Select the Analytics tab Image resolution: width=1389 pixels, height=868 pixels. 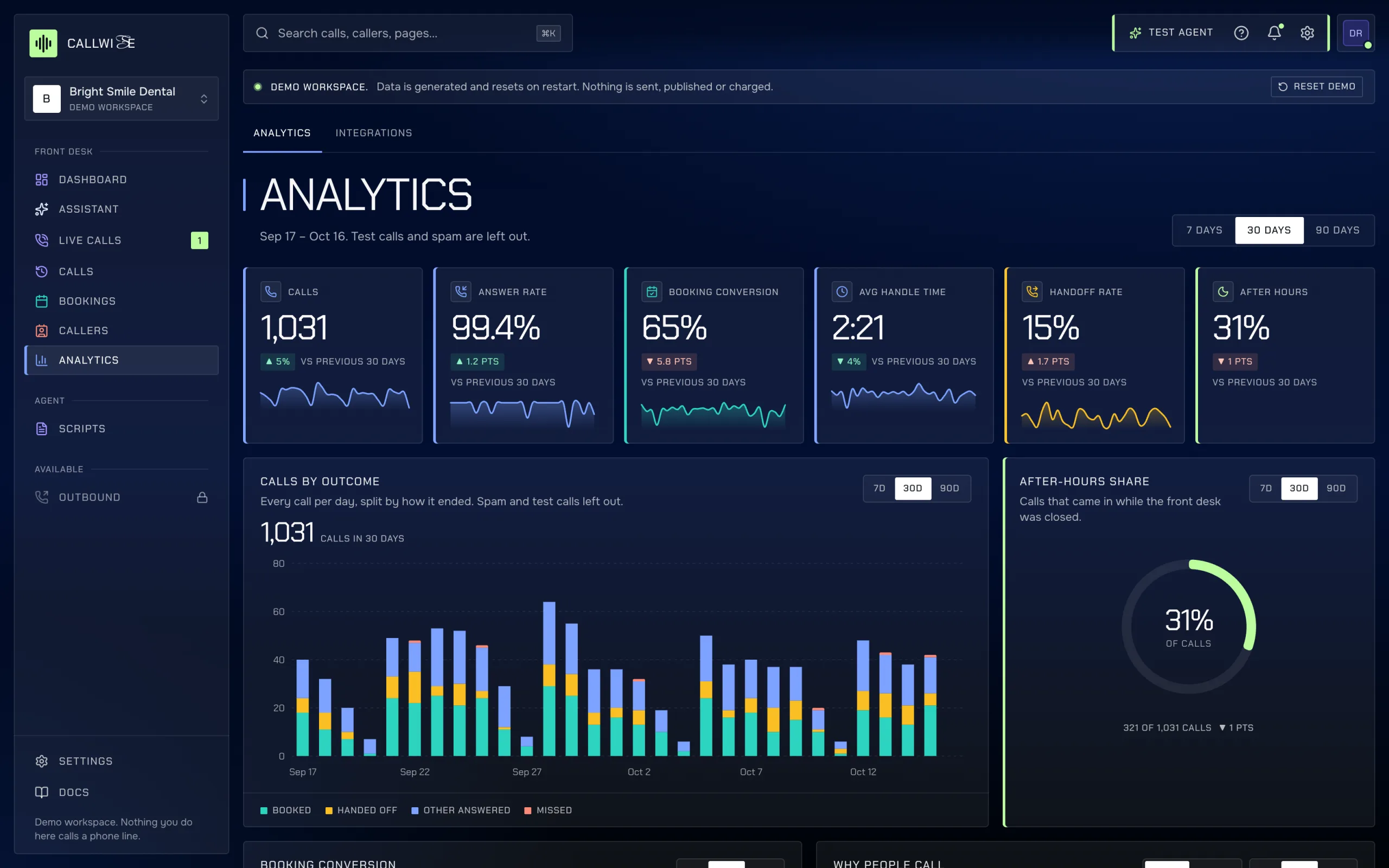[282, 133]
